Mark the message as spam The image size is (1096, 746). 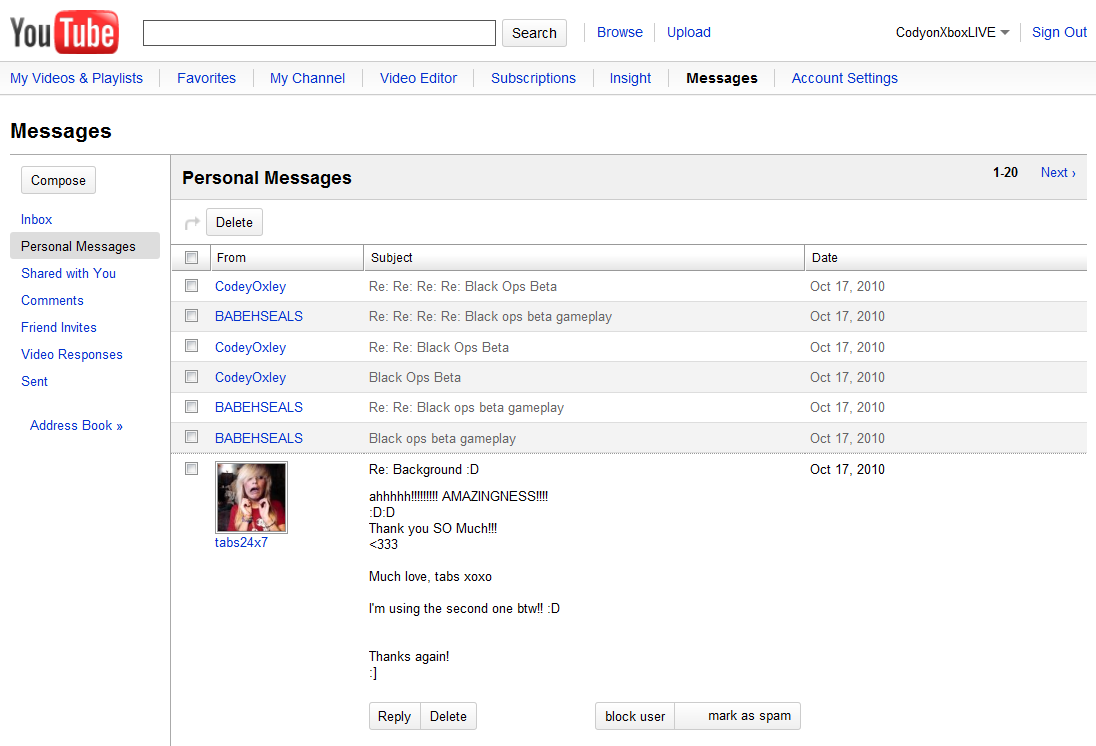coord(748,716)
